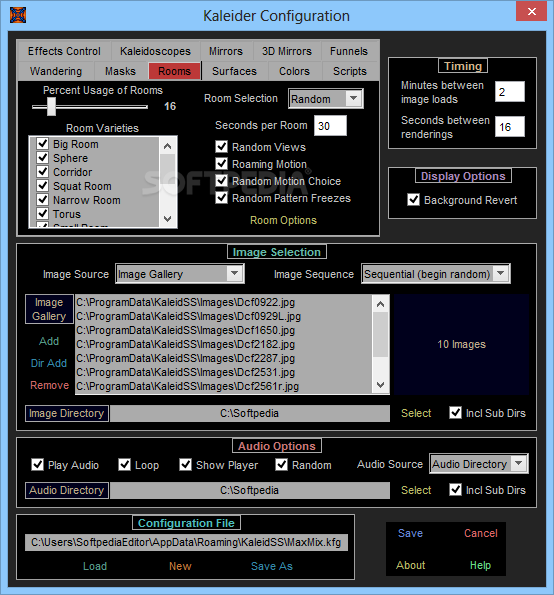The image size is (554, 595).
Task: Click Room Varieties list scroll up arrow
Action: click(x=167, y=146)
